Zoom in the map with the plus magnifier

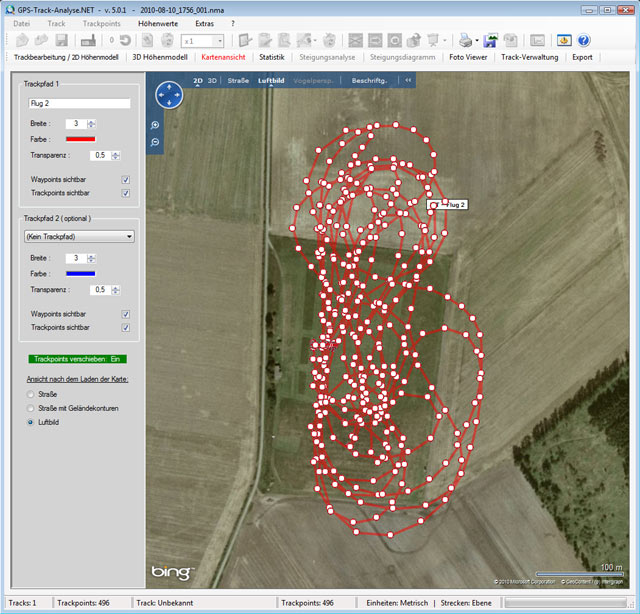[155, 125]
